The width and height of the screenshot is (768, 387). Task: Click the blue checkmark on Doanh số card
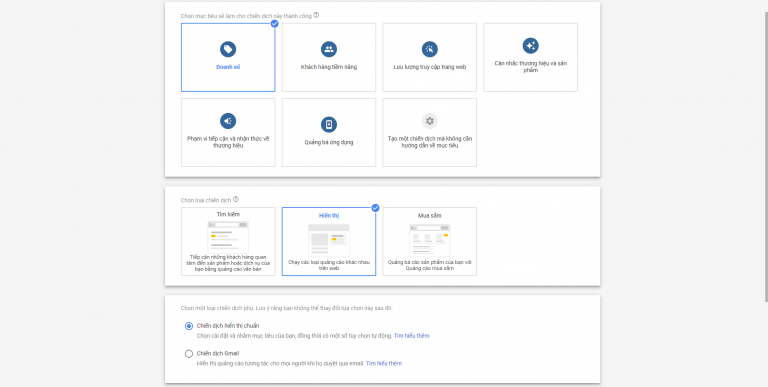coord(275,23)
